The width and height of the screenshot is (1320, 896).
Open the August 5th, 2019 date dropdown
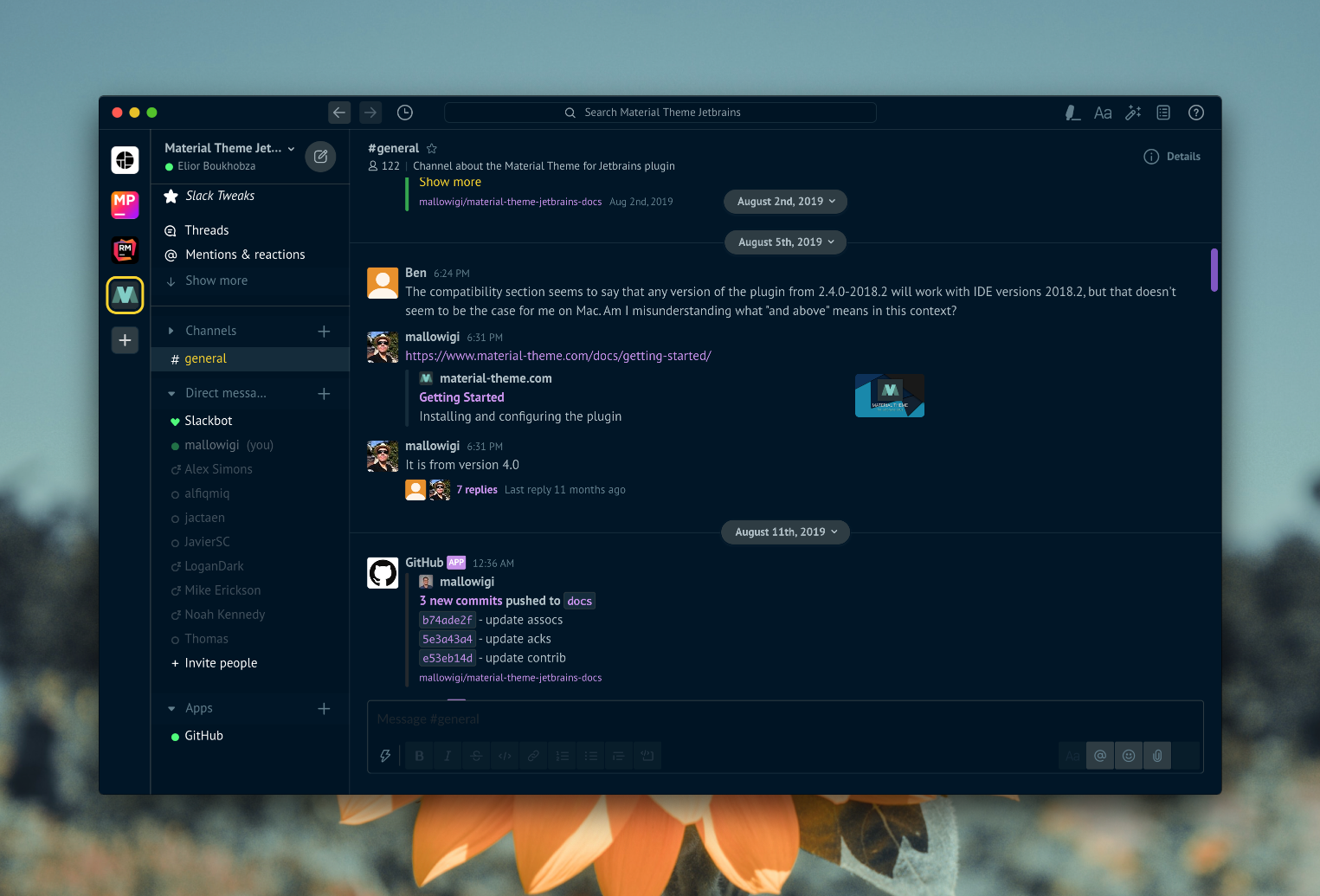[785, 242]
